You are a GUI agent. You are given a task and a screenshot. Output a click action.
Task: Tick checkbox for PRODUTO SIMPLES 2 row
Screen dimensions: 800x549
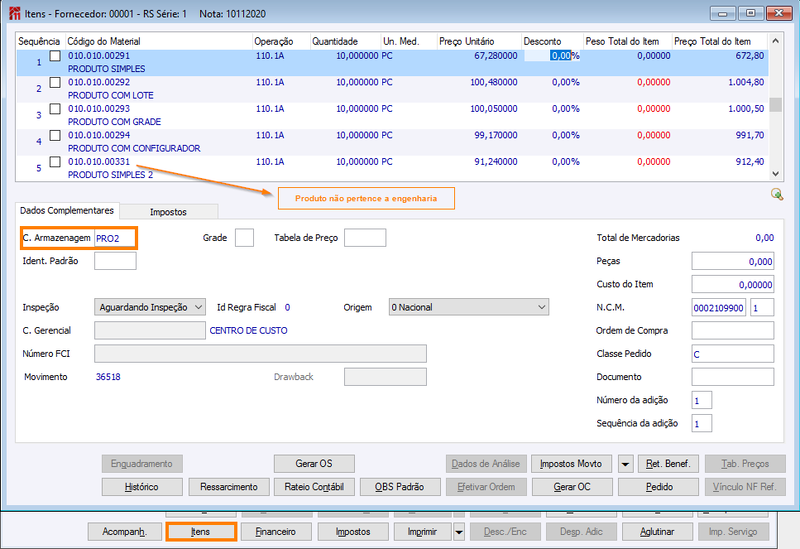pyautogui.click(x=55, y=162)
